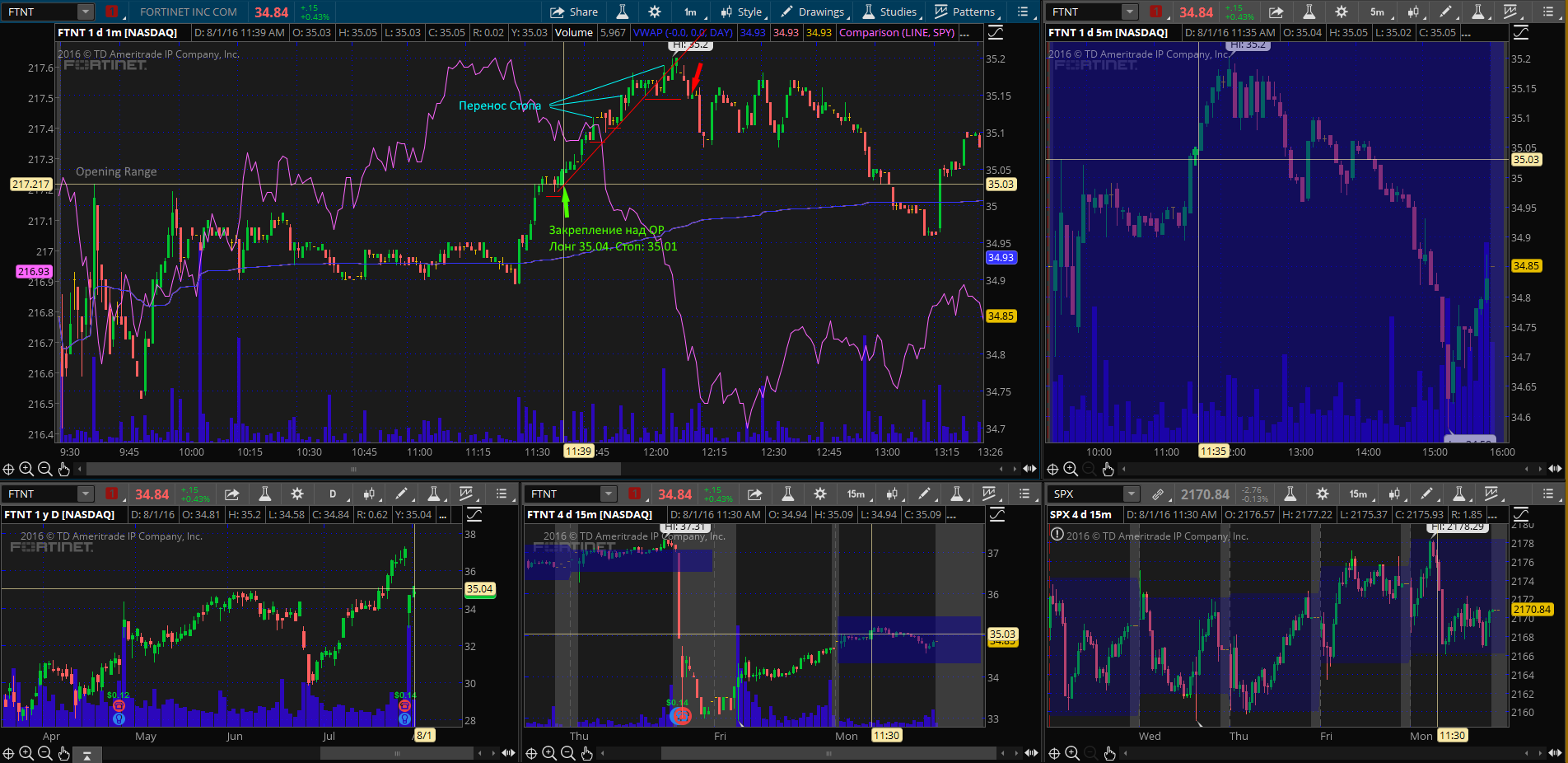Screen dimensions: 1568x763
Task: Click the 35.03 price bubble on 1m chart axis
Action: click(x=1001, y=185)
